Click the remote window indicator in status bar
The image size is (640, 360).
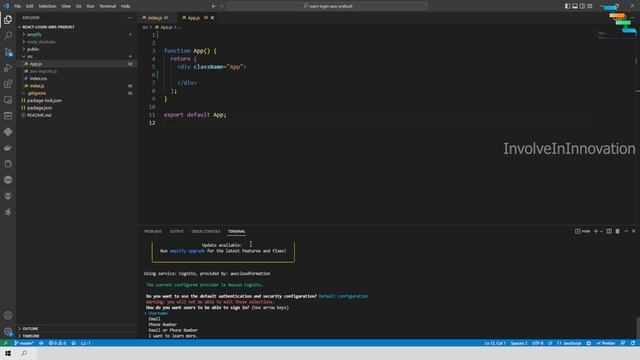5,343
